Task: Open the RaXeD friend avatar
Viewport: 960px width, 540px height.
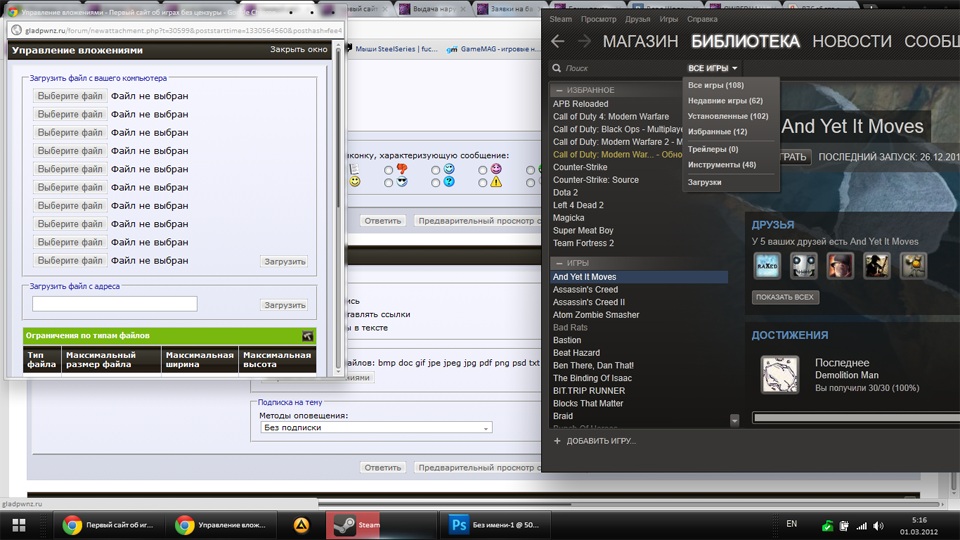Action: click(767, 266)
